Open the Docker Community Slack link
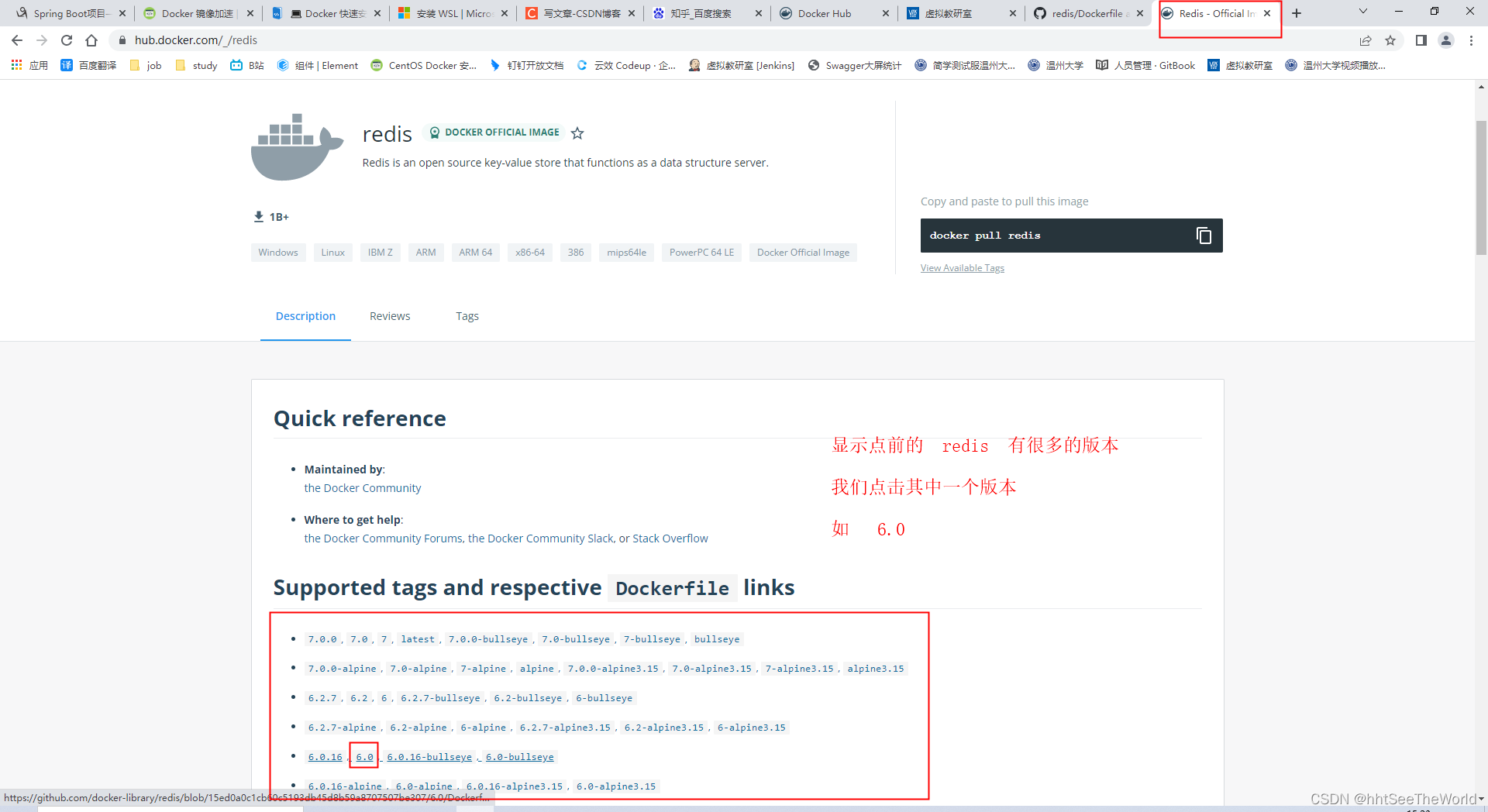This screenshot has width=1488, height=812. (541, 538)
